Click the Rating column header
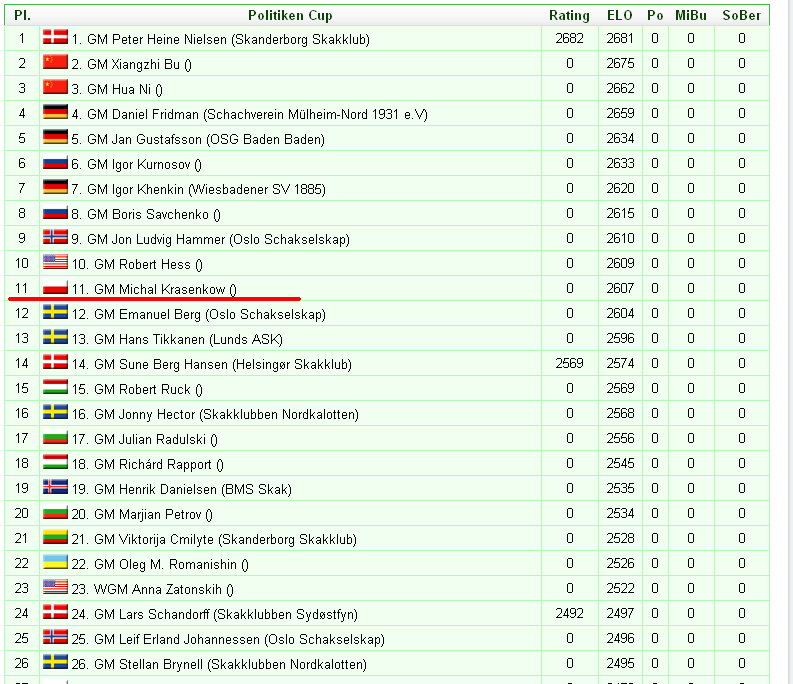793x684 pixels. pyautogui.click(x=569, y=15)
